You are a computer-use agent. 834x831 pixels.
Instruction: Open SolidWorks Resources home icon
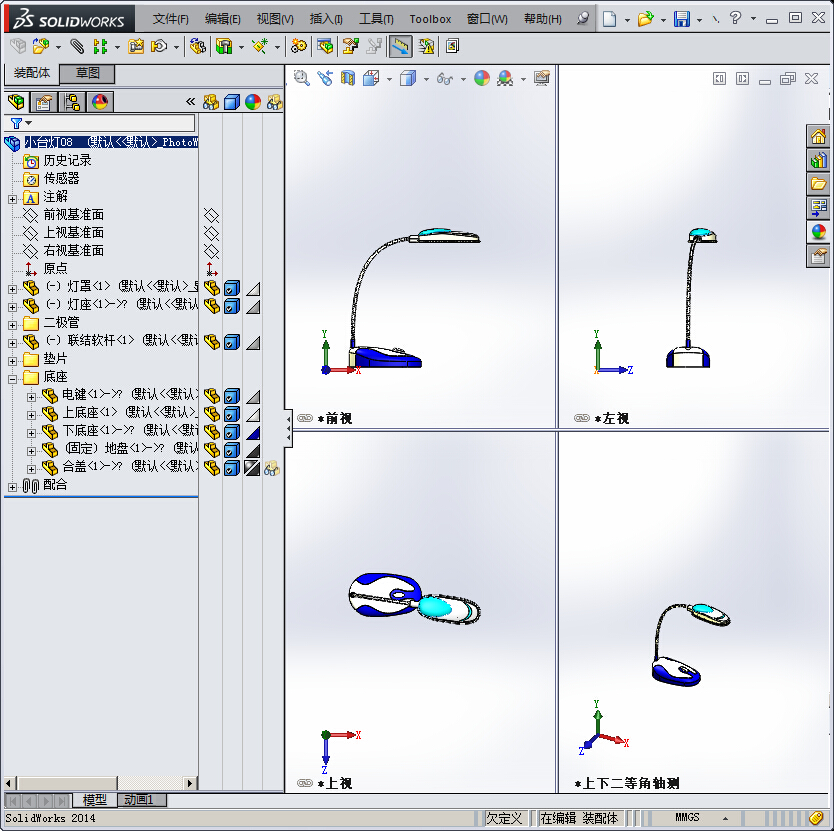click(818, 137)
